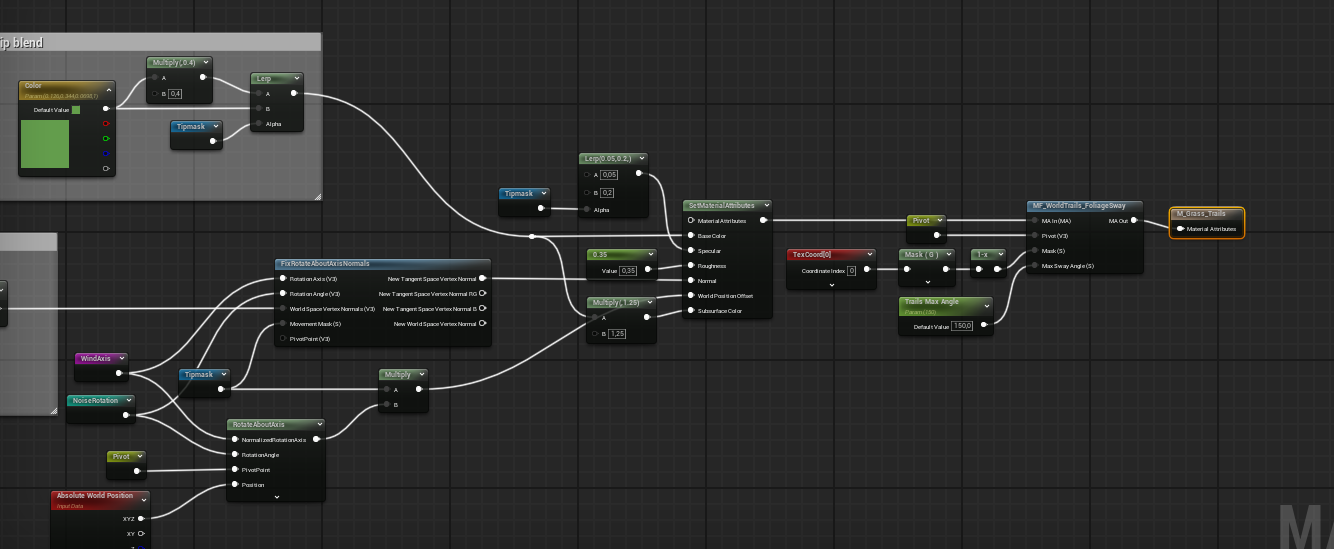Viewport: 1334px width, 549px height.
Task: Open the 0.35 constant node chevron
Action: coord(651,255)
